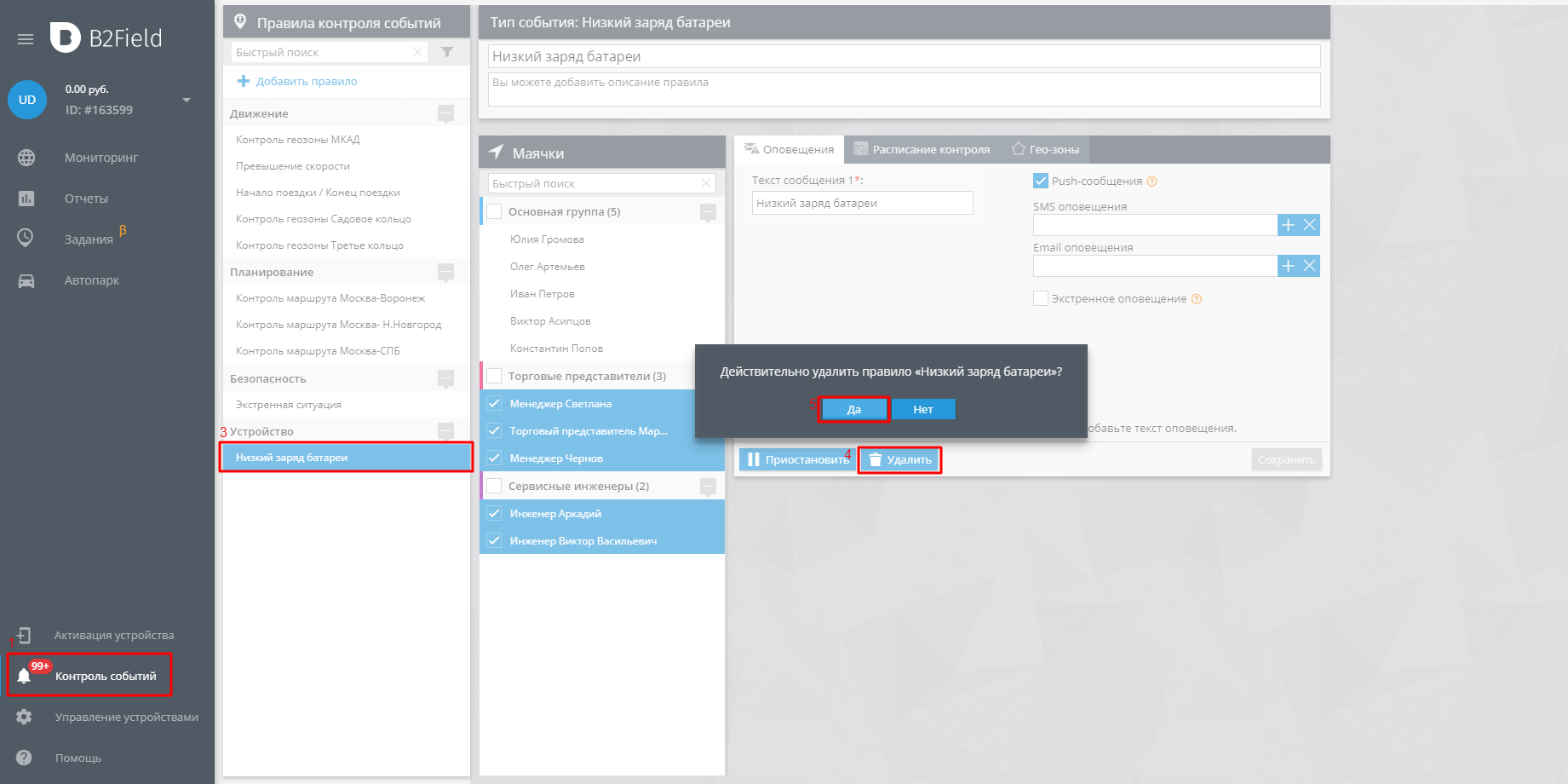Collapse the Устройство rules group

pos(445,431)
